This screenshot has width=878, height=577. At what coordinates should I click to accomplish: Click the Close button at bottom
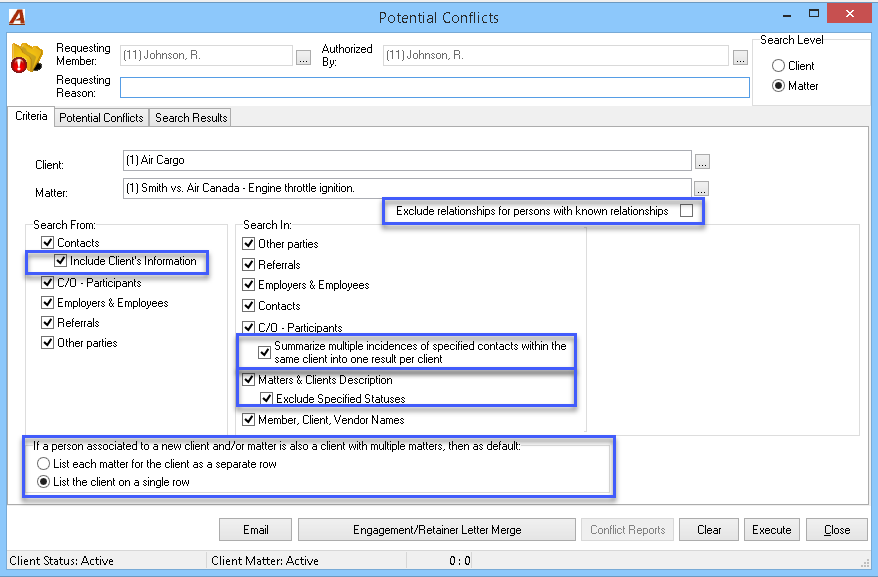pyautogui.click(x=837, y=529)
